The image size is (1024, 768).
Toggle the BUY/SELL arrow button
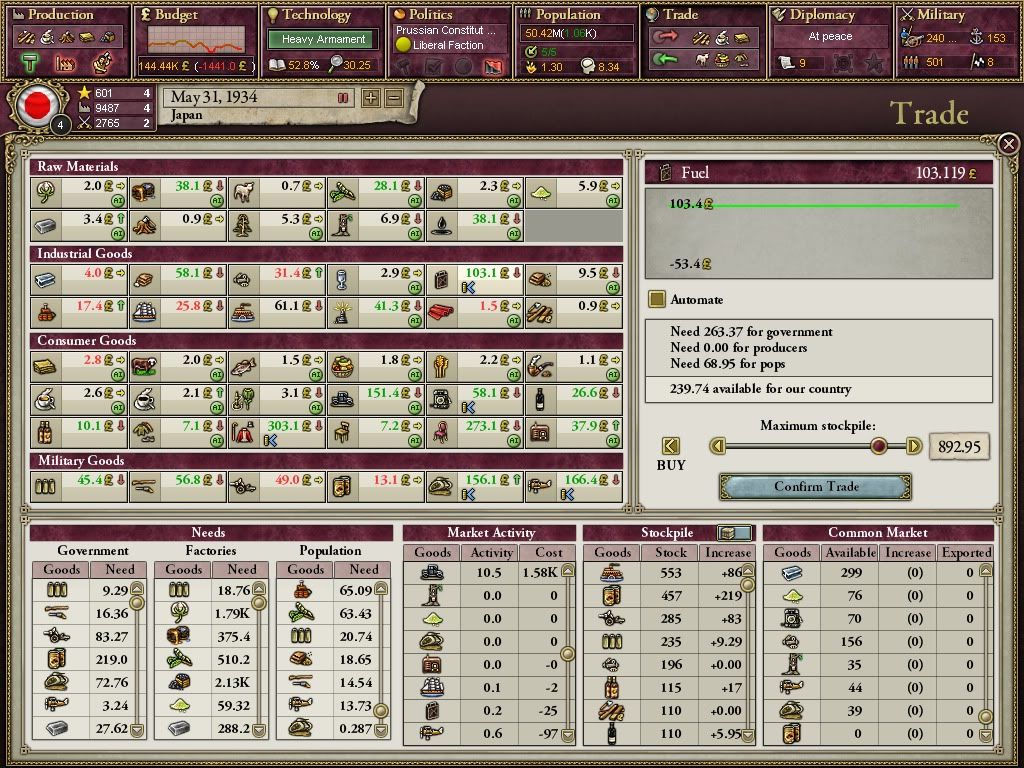pyautogui.click(x=671, y=446)
